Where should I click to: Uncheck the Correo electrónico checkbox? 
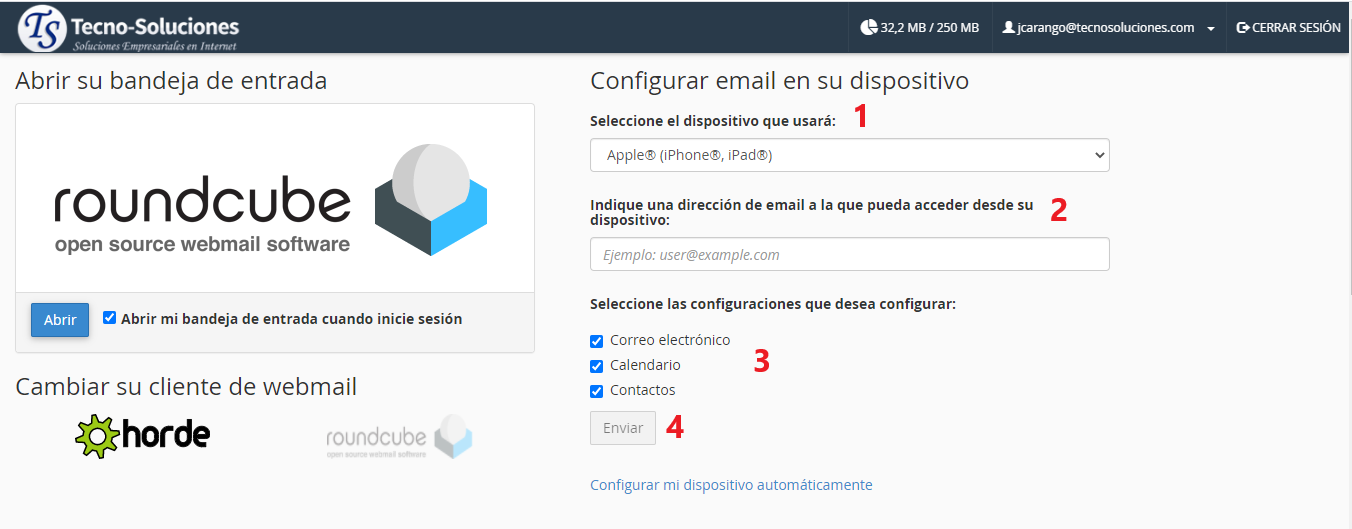597,341
